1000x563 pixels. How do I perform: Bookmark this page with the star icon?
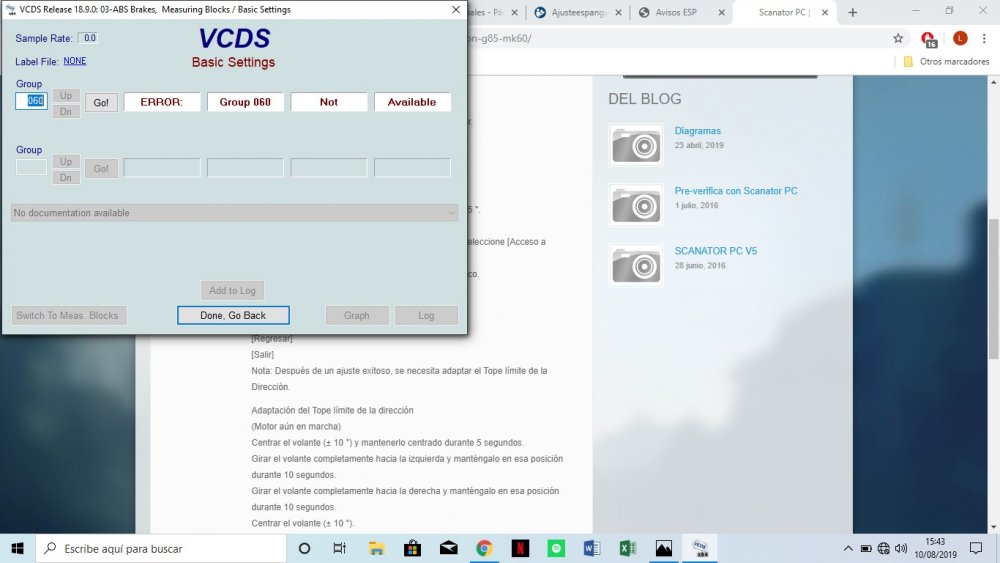898,38
